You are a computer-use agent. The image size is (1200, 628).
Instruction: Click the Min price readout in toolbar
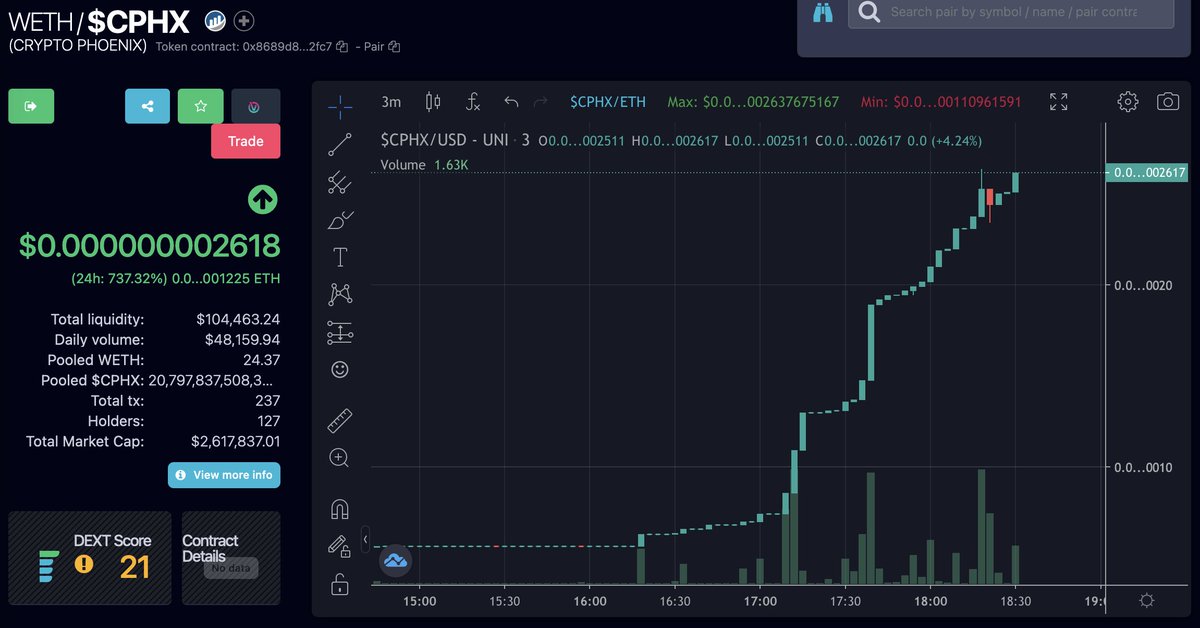tap(940, 102)
